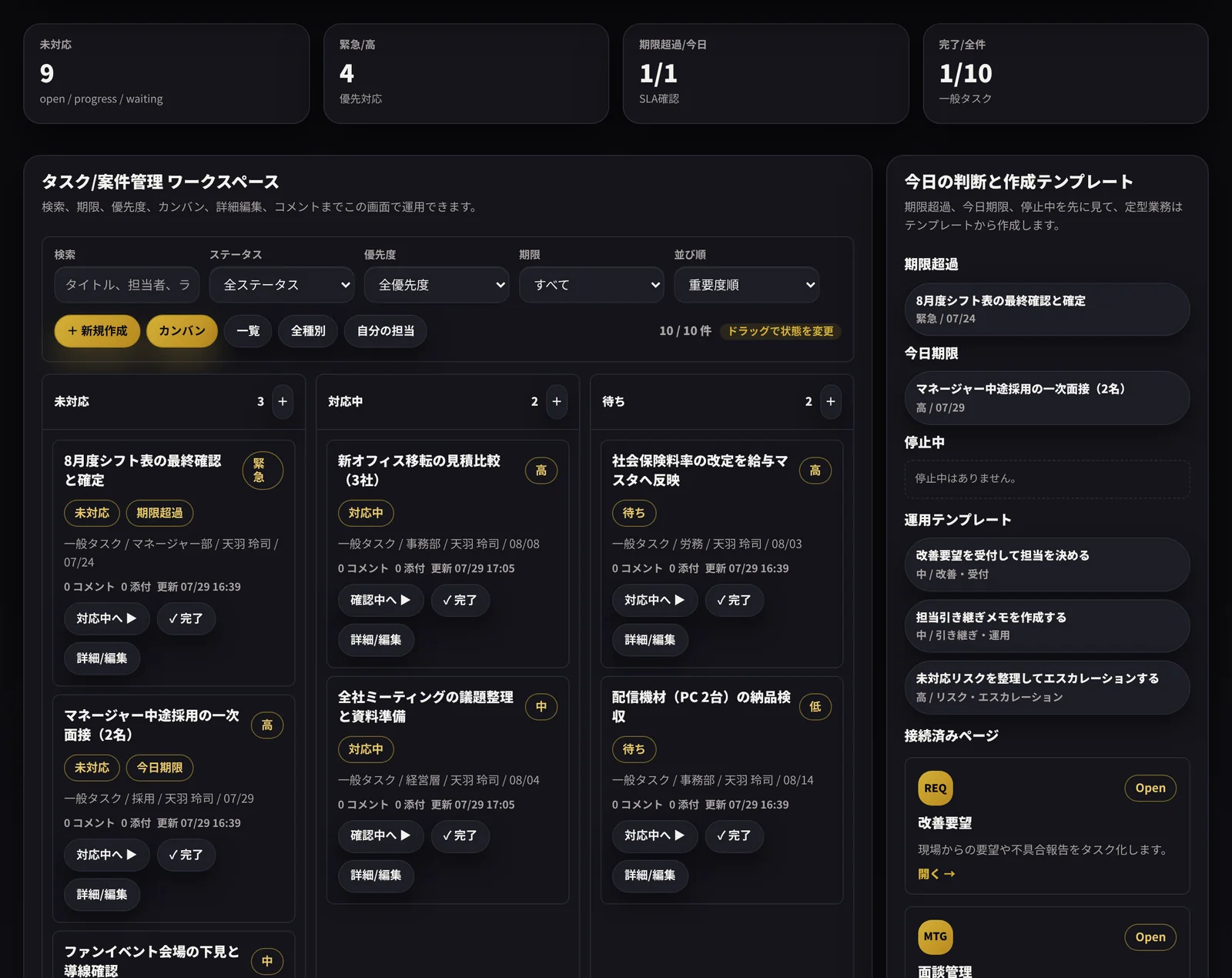This screenshot has width=1232, height=978.
Task: Add a card to the 未対応 column
Action: [x=283, y=402]
